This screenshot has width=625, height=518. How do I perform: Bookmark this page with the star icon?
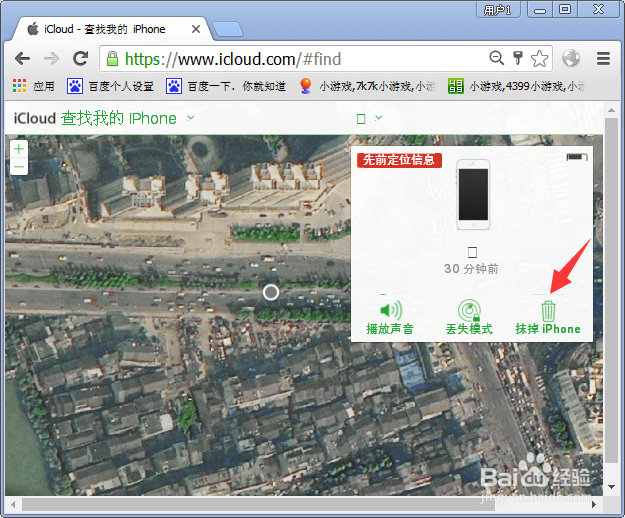(539, 59)
